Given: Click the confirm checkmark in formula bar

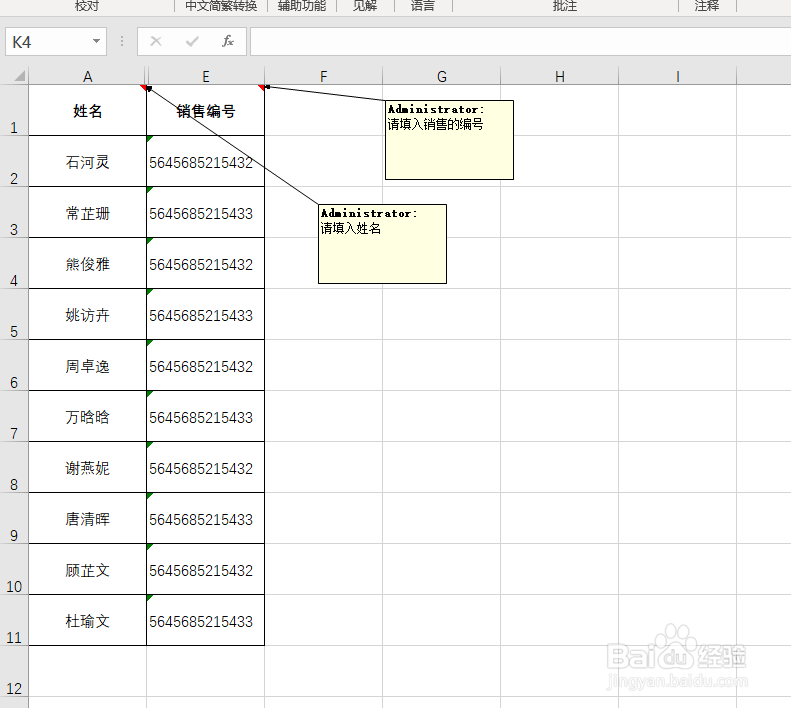Looking at the screenshot, I should (x=192, y=41).
